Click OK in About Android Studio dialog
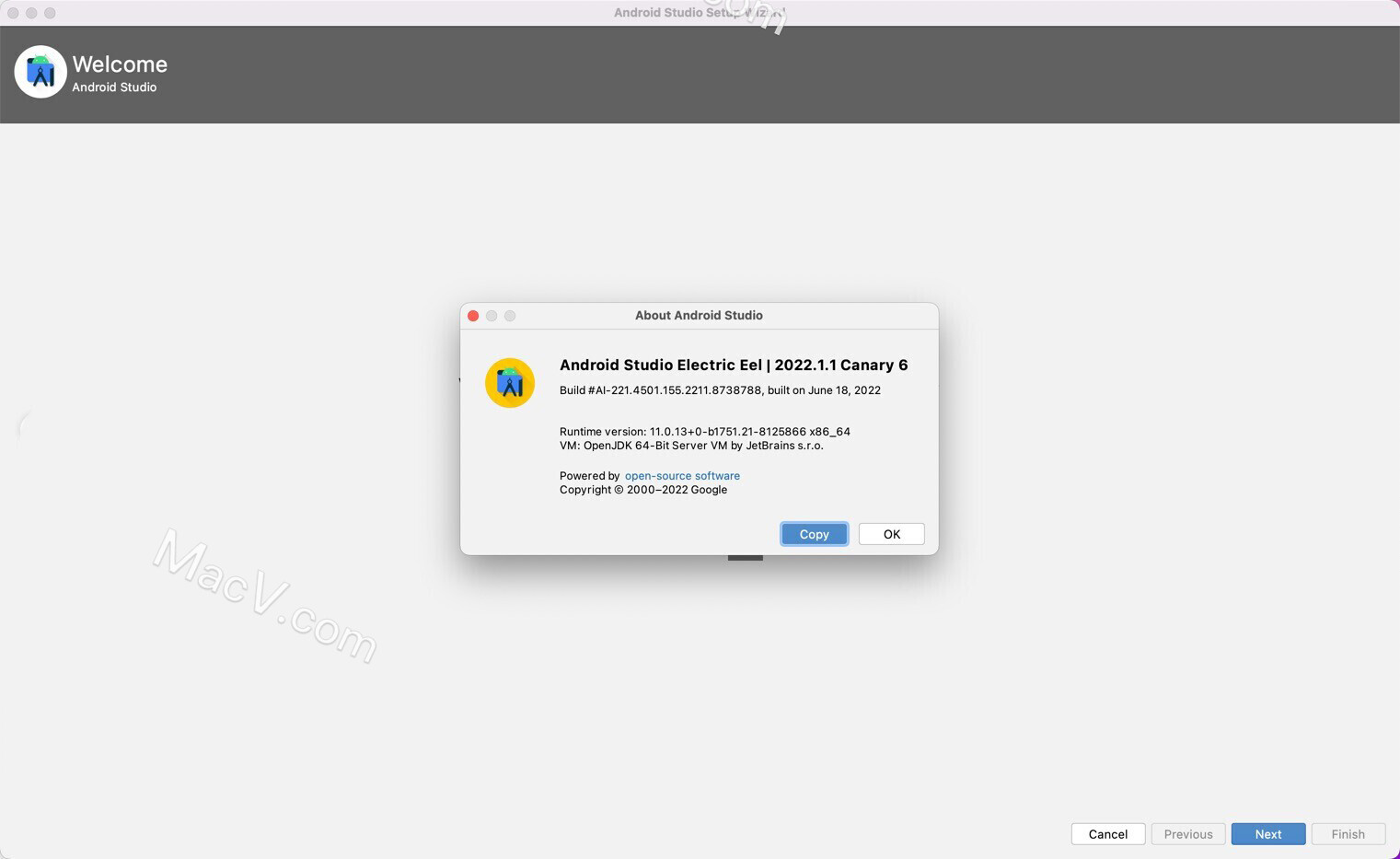The width and height of the screenshot is (1400, 859). tap(891, 534)
